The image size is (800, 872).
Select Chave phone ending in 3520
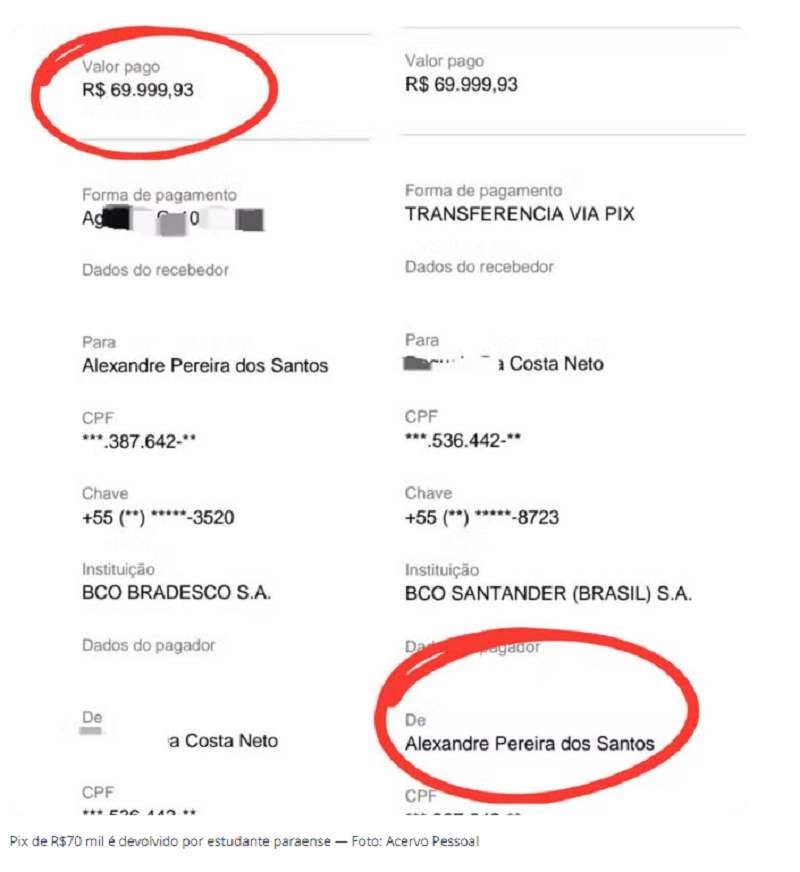(158, 518)
